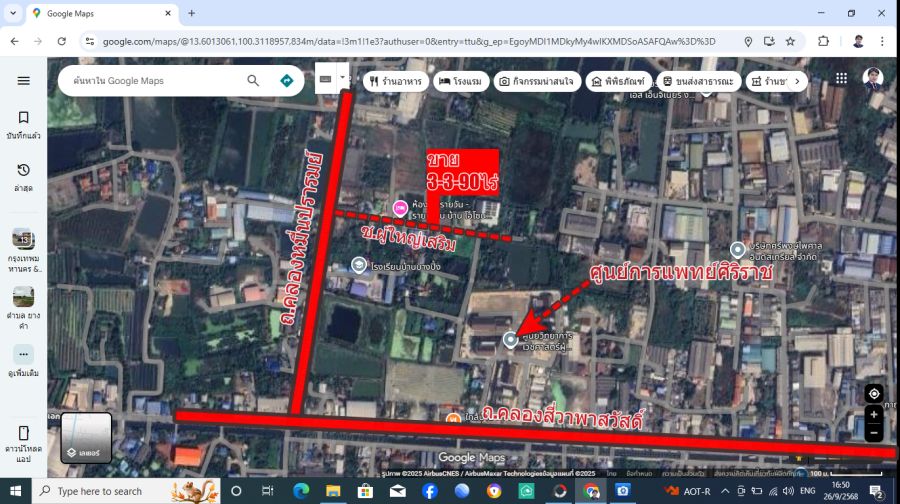Zoom out with the minus button
This screenshot has height=504, width=900.
873,434
